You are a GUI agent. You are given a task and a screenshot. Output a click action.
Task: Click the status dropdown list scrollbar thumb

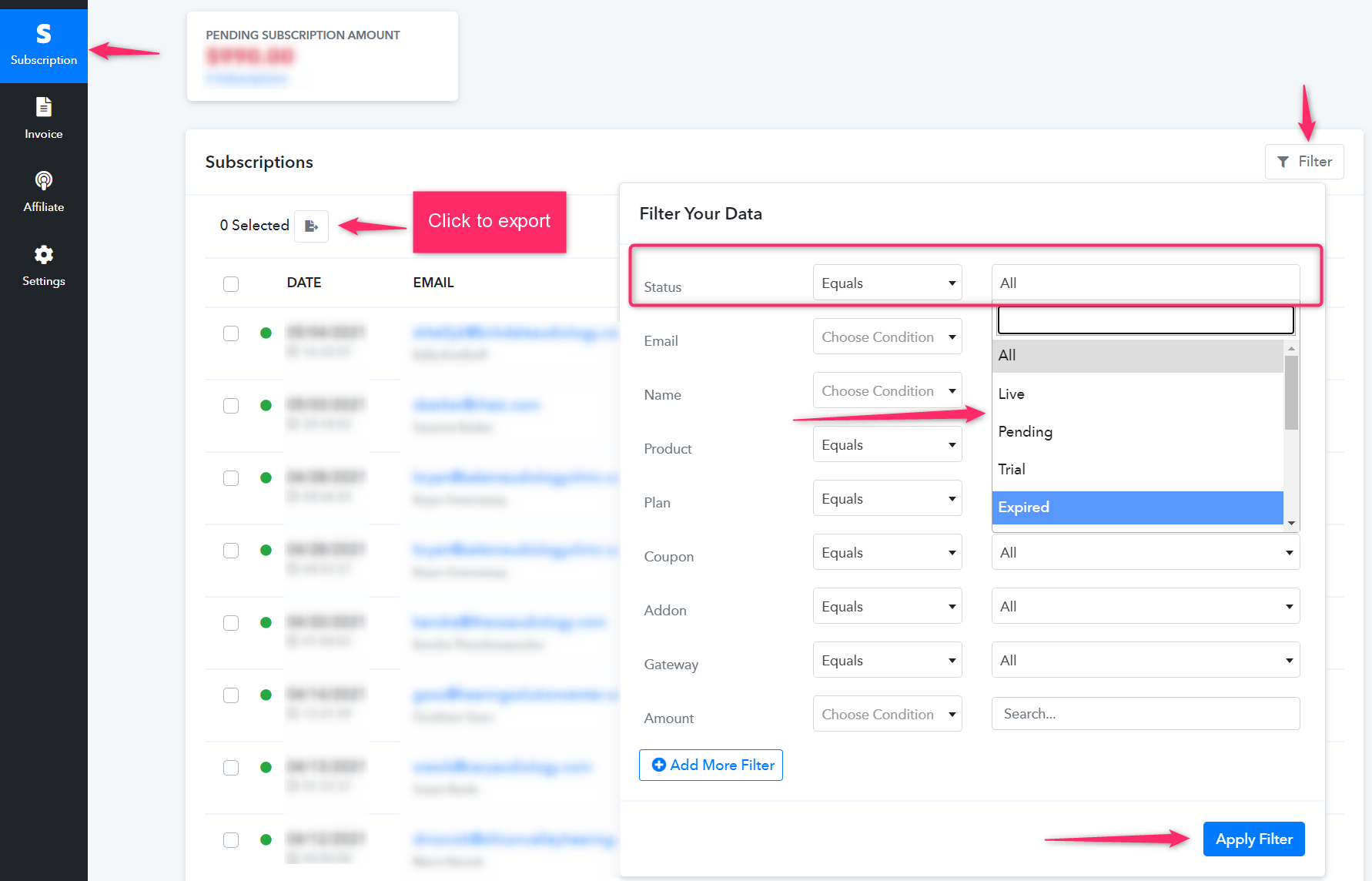point(1291,393)
